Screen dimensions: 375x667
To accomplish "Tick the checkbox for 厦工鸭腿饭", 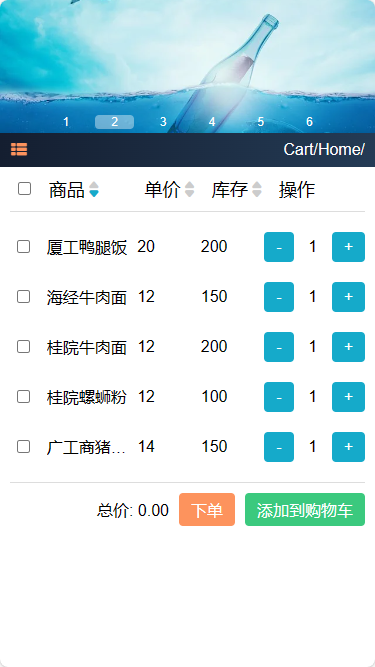I will [23, 247].
